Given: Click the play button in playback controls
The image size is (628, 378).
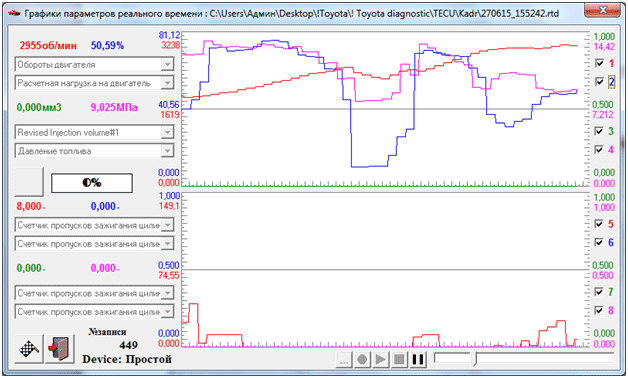Looking at the screenshot, I should coord(380,359).
